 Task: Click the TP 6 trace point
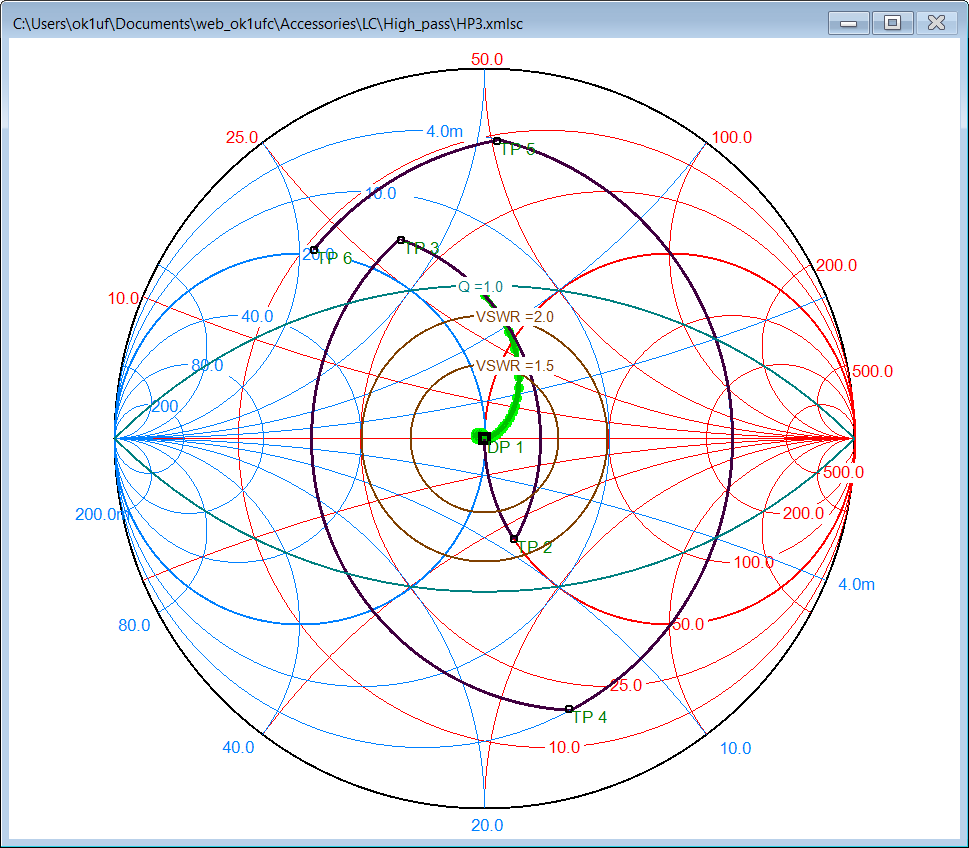pos(314,250)
